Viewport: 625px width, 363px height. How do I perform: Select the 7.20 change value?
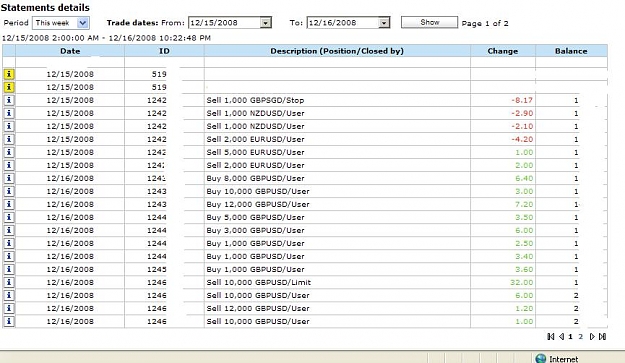(524, 204)
